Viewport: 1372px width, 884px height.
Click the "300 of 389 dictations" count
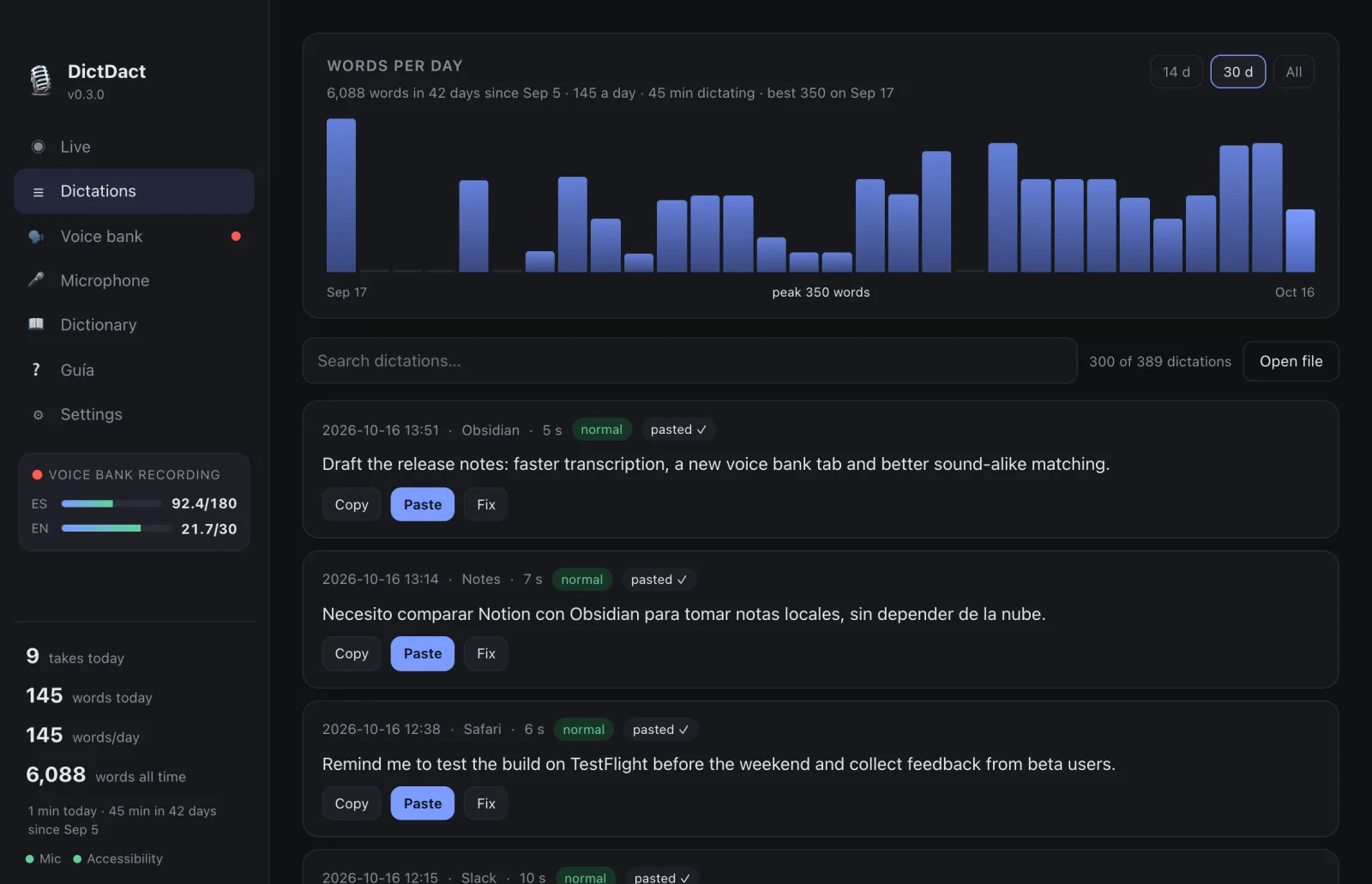pos(1159,362)
